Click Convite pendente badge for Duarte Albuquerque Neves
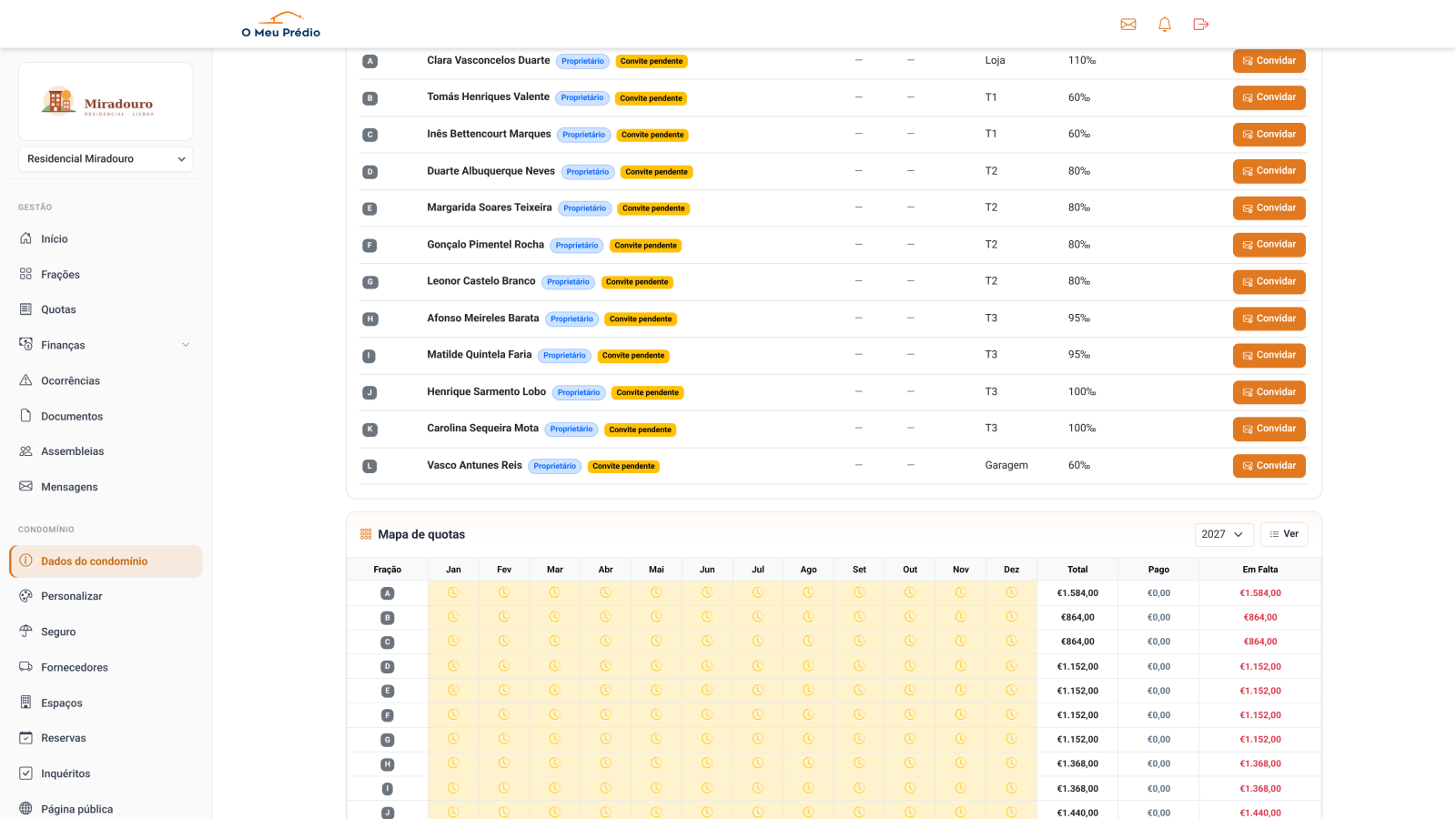 coord(657,172)
